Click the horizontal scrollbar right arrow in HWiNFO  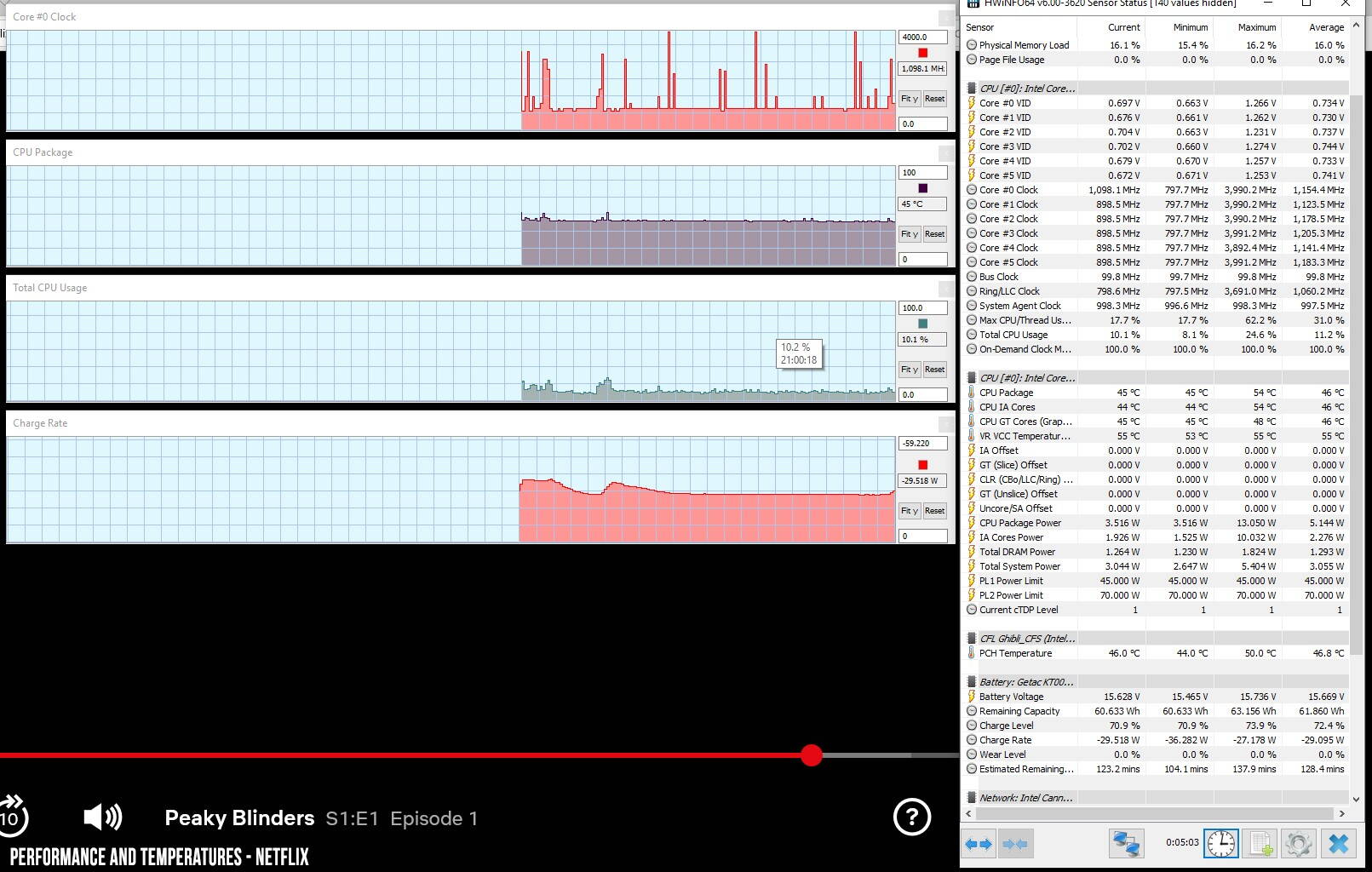(1342, 813)
